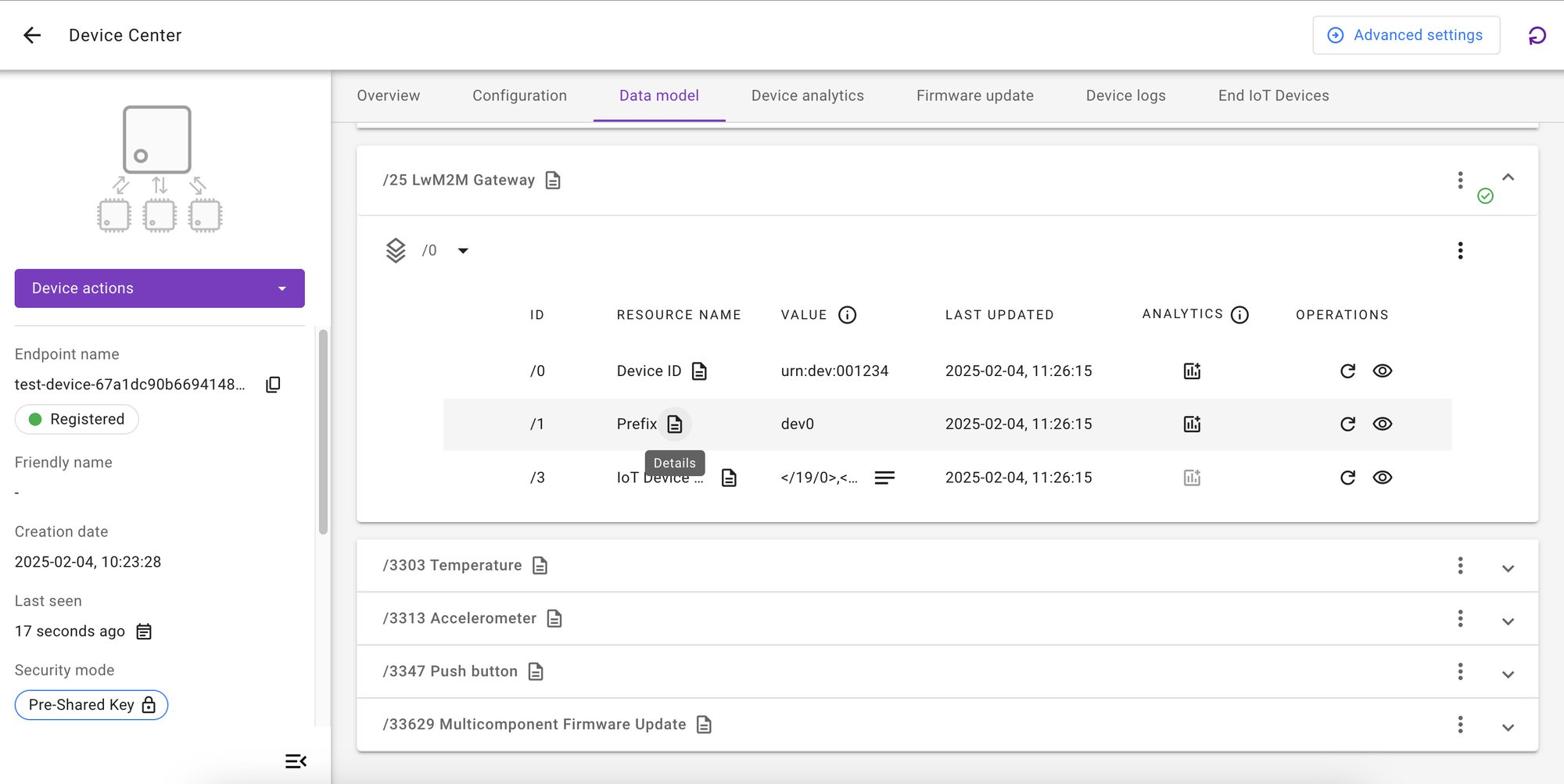Open /3347 Push button details document icon
This screenshot has height=784, width=1564.
click(536, 672)
